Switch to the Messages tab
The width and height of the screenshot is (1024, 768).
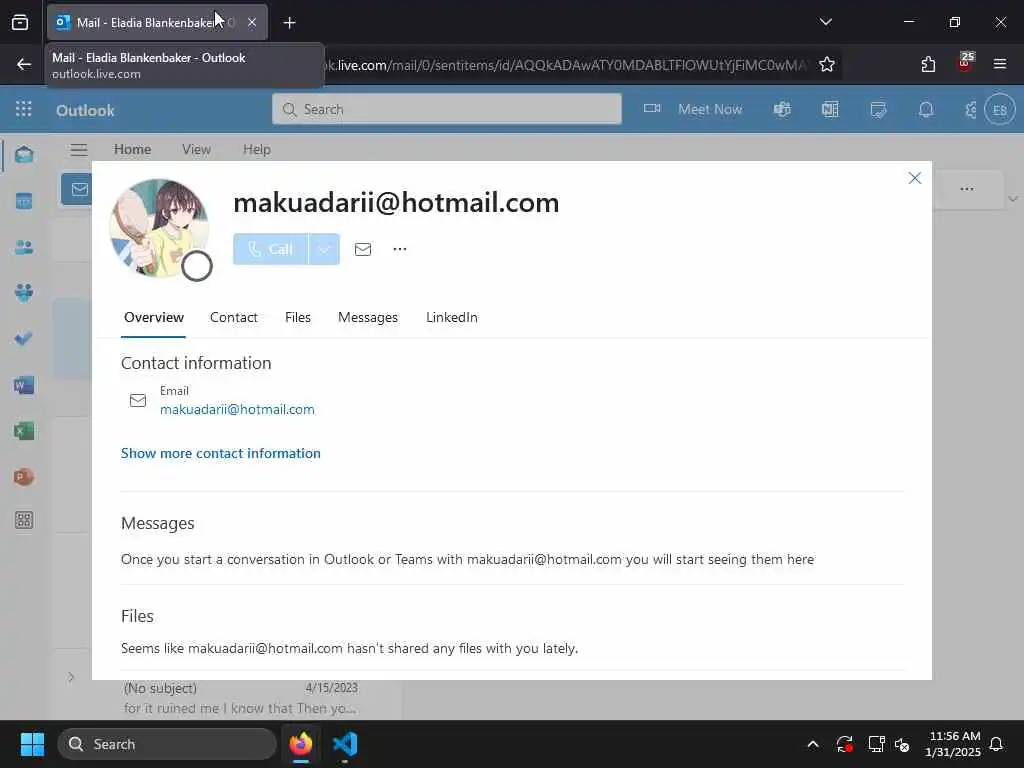click(368, 317)
